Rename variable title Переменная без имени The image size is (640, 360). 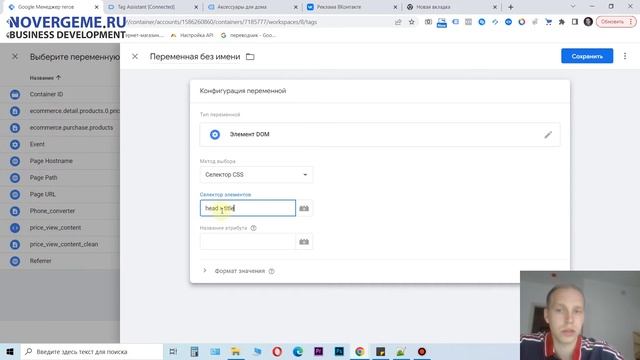coord(195,57)
